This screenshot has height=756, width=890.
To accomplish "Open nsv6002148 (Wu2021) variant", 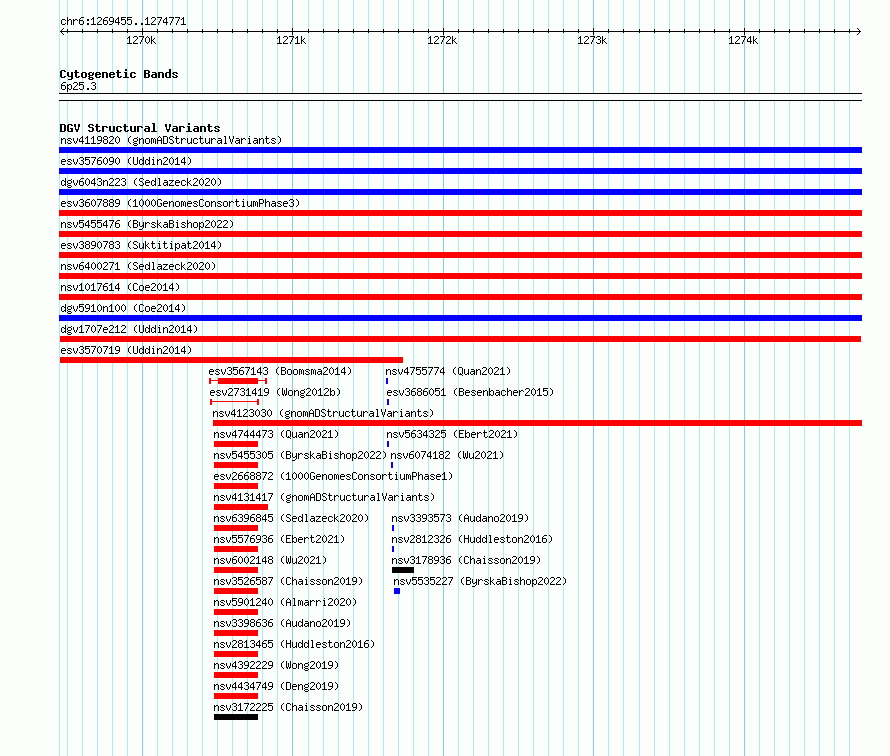I will (270, 560).
